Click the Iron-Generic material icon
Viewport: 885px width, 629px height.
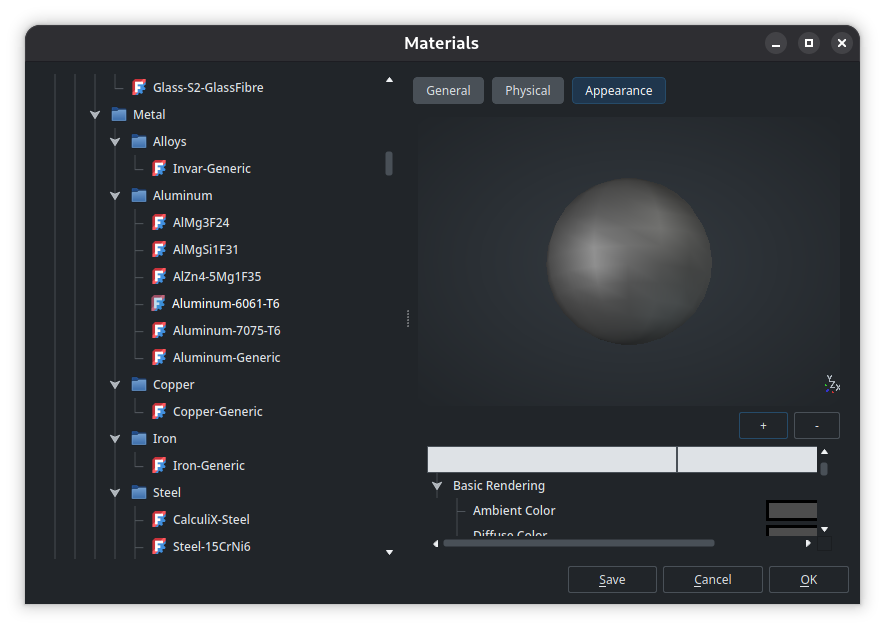(x=159, y=465)
